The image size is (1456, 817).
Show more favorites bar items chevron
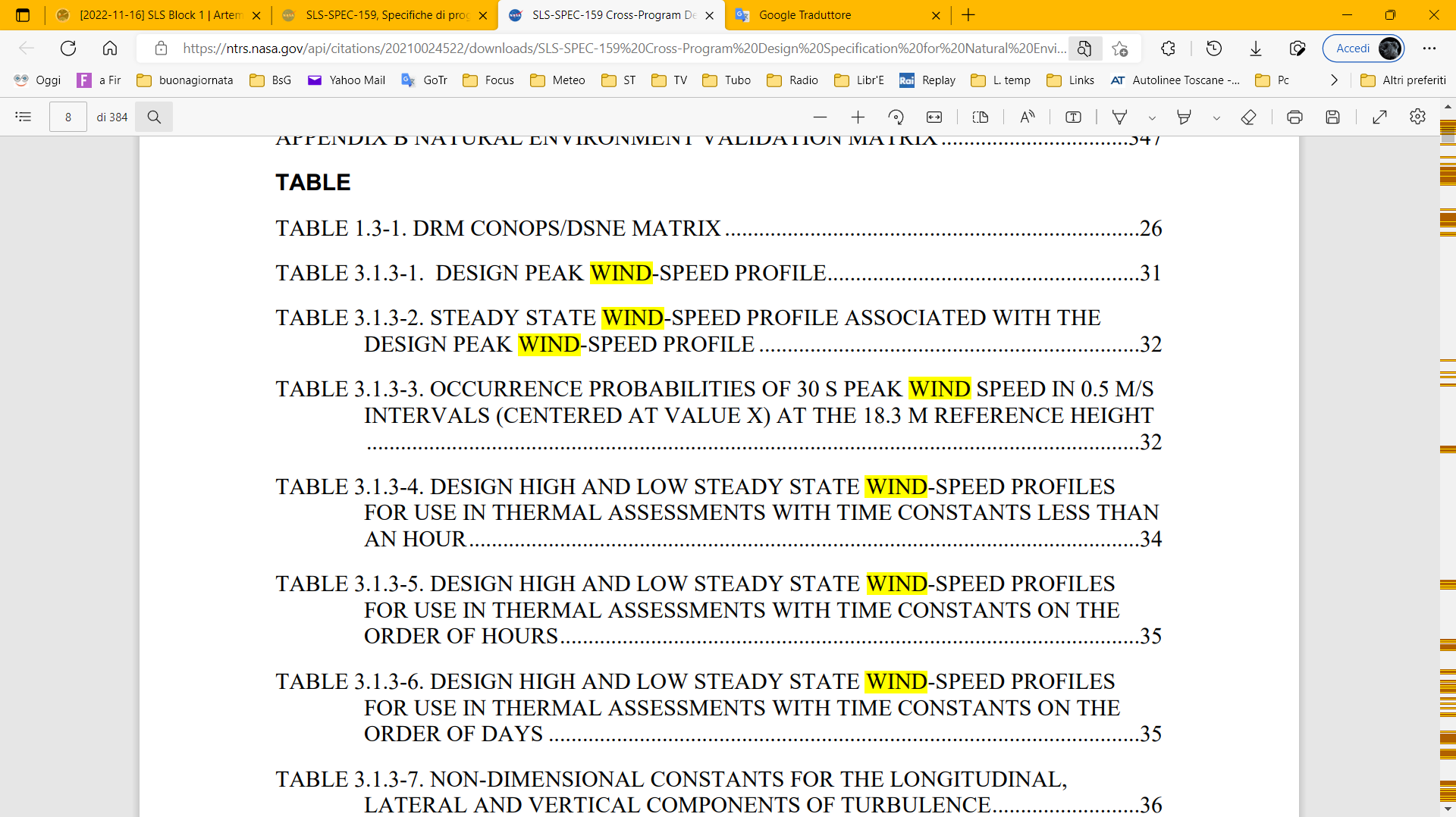[x=1334, y=80]
